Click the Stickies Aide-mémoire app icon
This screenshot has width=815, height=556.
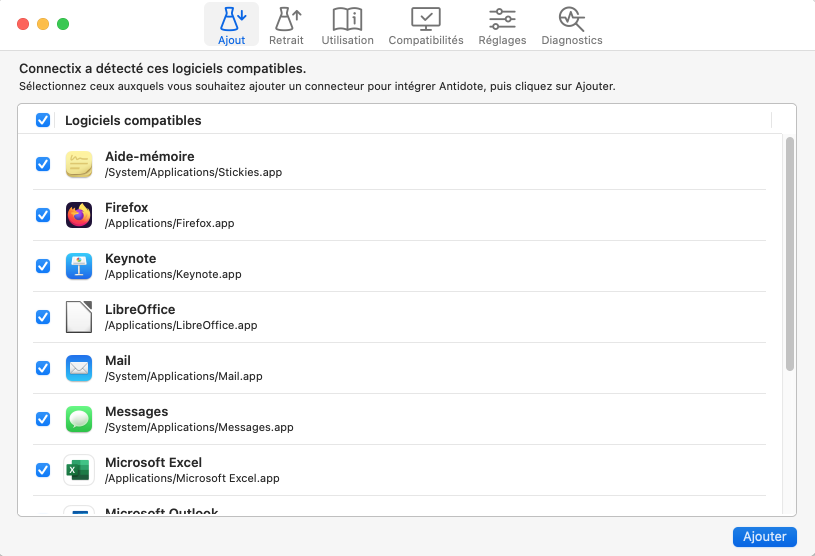(x=79, y=164)
